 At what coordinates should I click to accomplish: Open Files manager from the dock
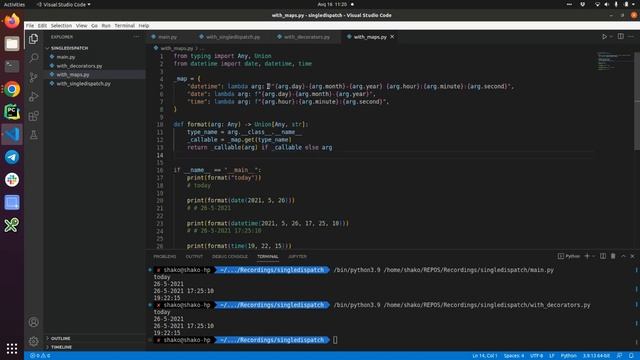(12, 44)
